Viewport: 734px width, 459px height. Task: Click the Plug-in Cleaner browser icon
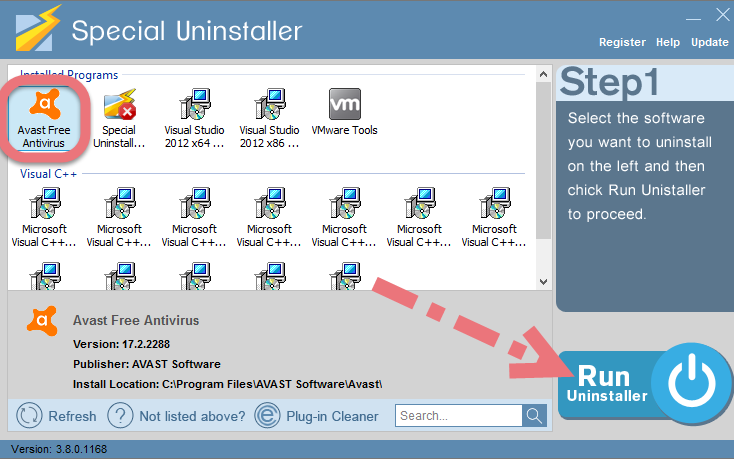(267, 415)
